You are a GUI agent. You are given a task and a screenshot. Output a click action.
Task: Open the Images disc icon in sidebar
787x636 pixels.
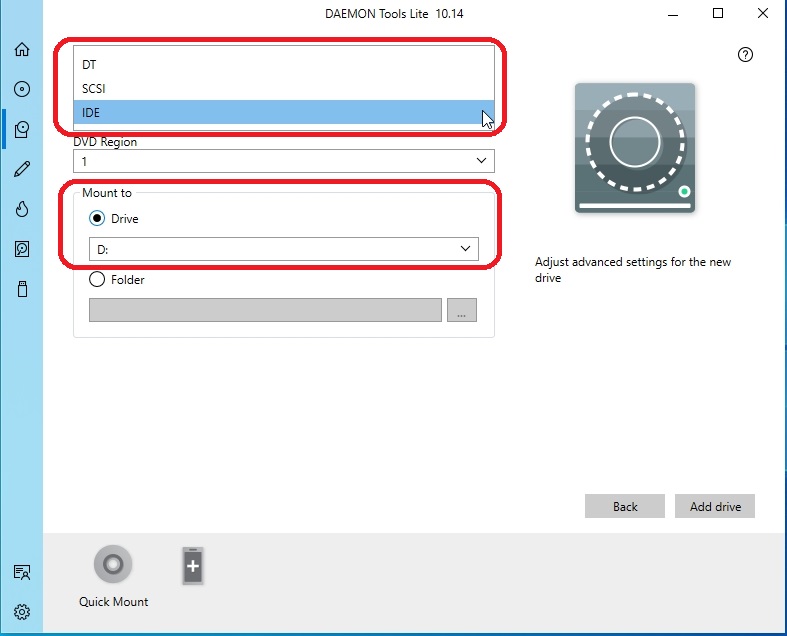[22, 89]
